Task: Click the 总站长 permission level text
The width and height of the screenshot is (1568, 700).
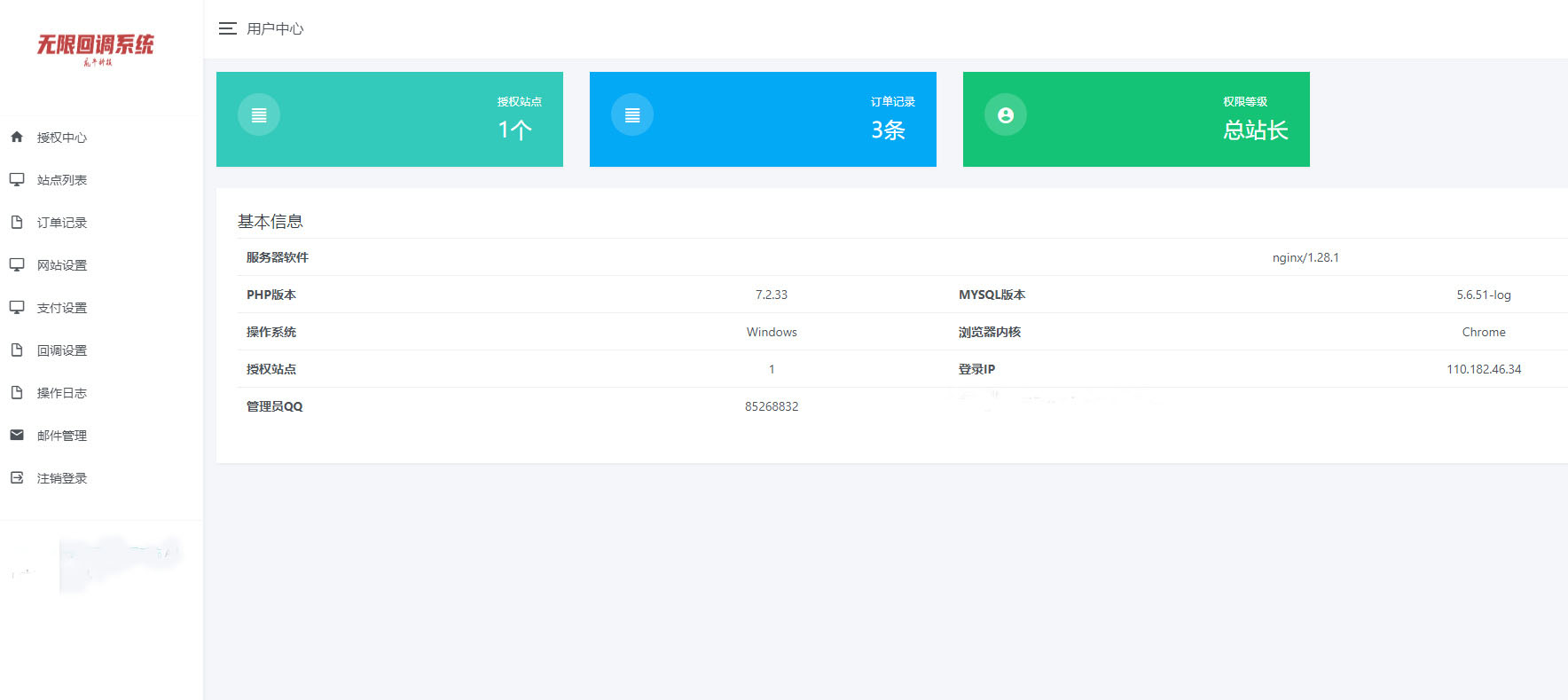Action: click(x=1255, y=130)
